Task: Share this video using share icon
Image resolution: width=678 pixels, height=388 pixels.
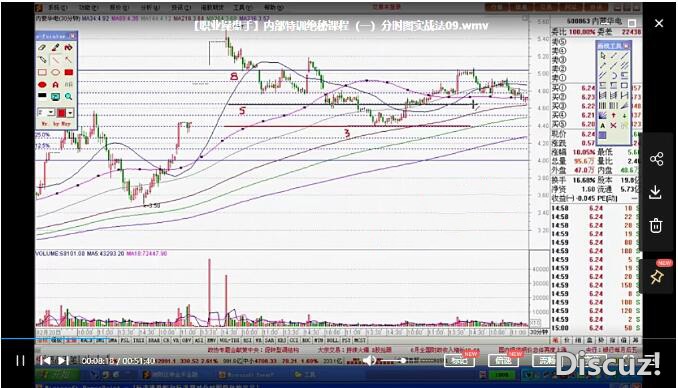Action: coord(656,159)
